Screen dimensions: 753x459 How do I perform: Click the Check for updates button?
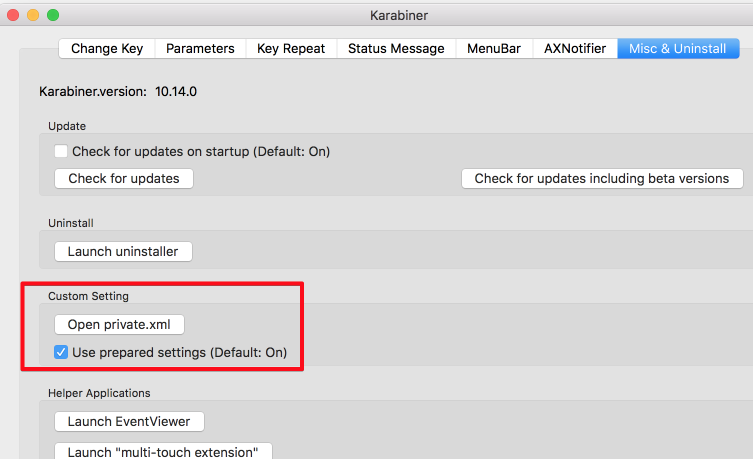point(124,178)
